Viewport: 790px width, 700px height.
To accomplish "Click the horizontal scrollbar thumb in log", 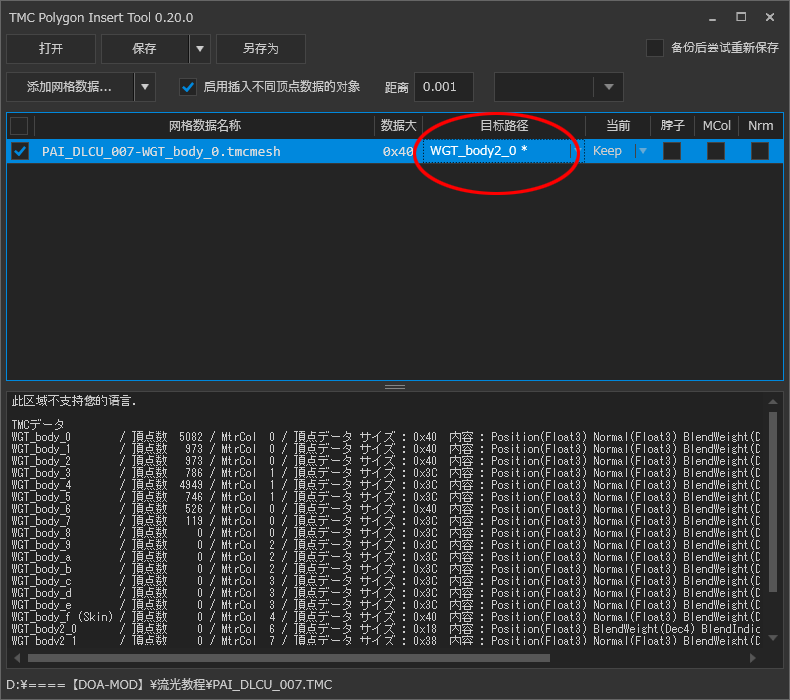I will coord(289,658).
